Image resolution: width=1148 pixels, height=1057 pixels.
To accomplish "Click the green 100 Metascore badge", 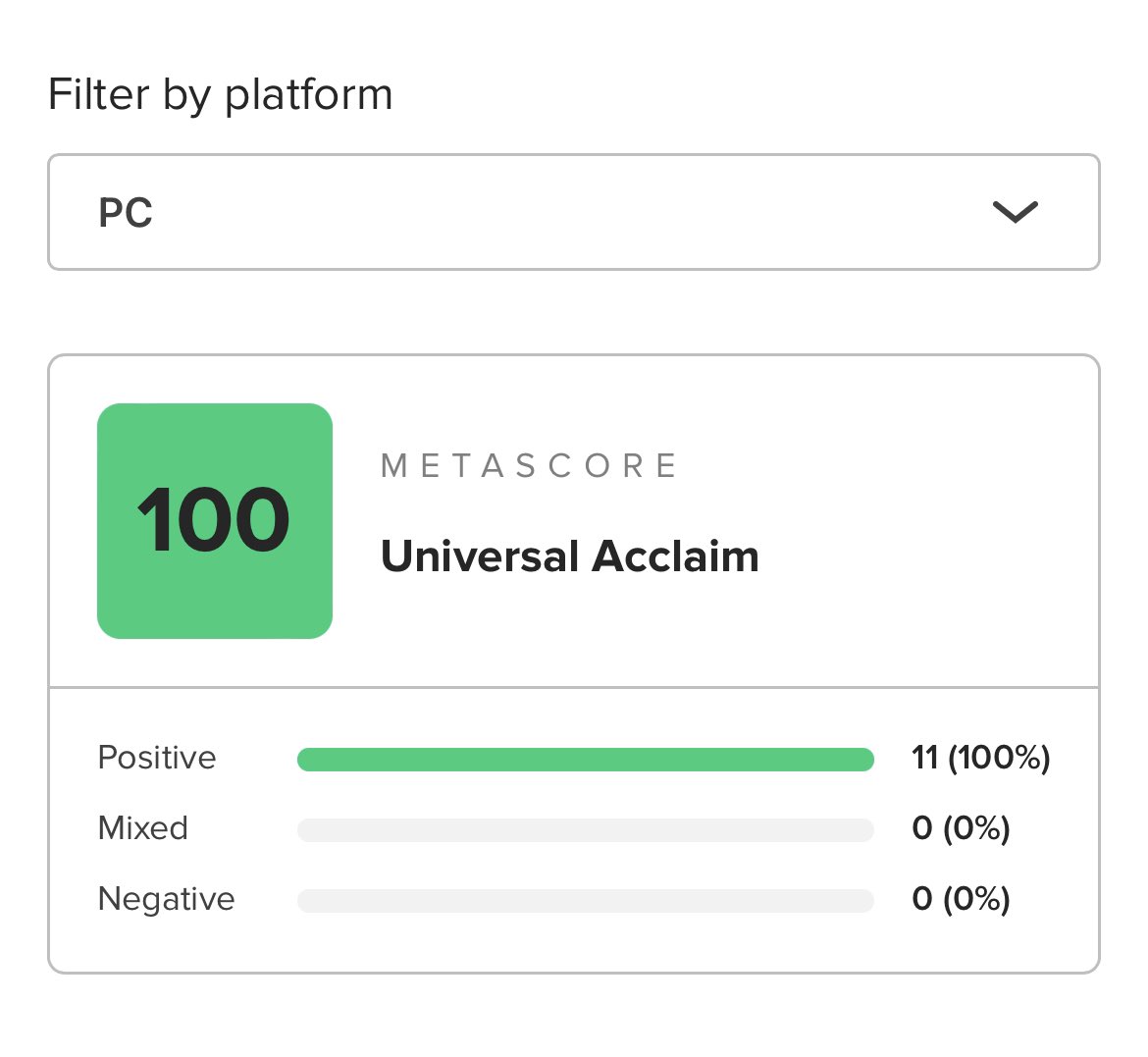I will [215, 521].
